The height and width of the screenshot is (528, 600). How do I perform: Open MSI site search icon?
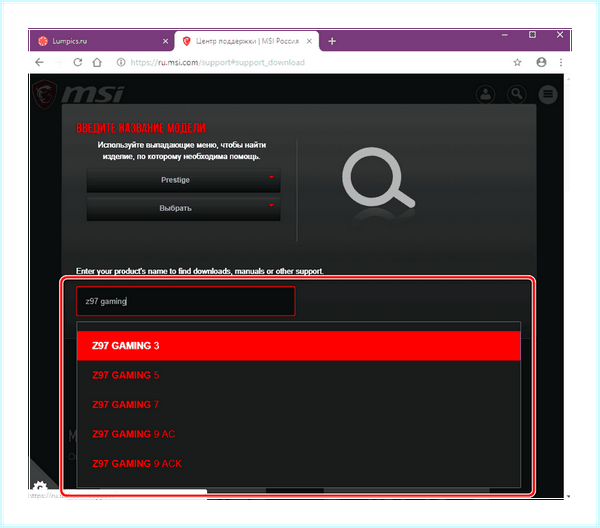point(517,94)
